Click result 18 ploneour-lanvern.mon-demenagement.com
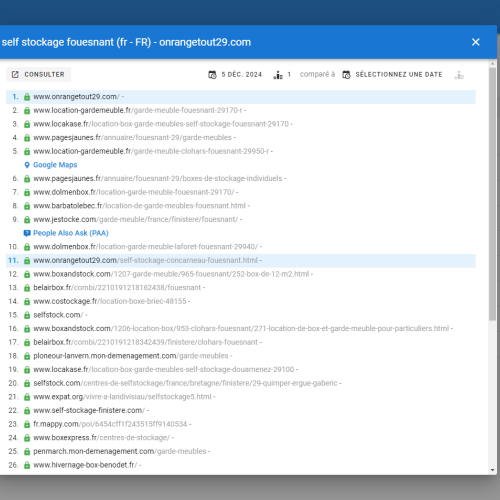The image size is (500, 500). [131, 356]
